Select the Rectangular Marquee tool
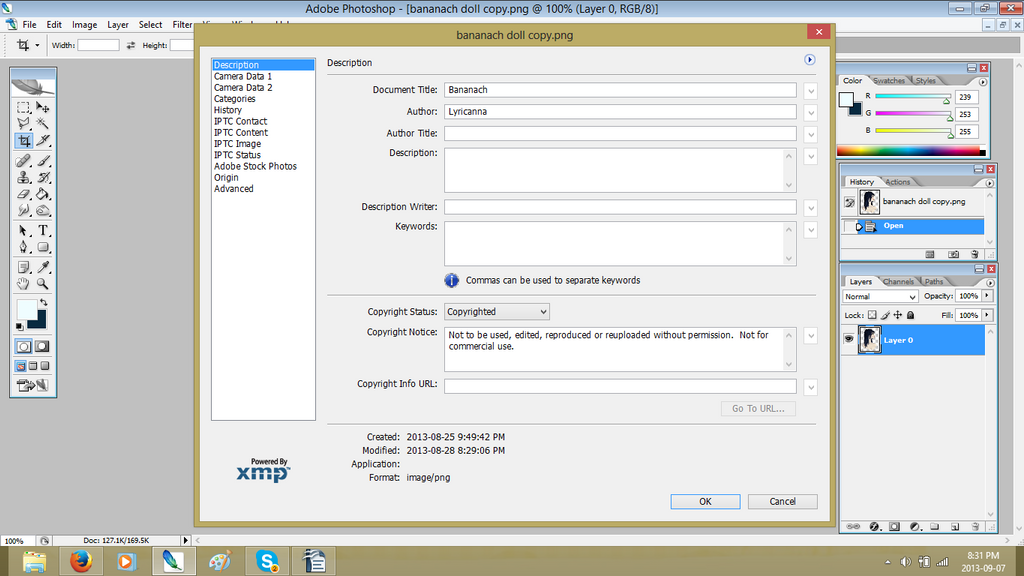 pos(24,107)
